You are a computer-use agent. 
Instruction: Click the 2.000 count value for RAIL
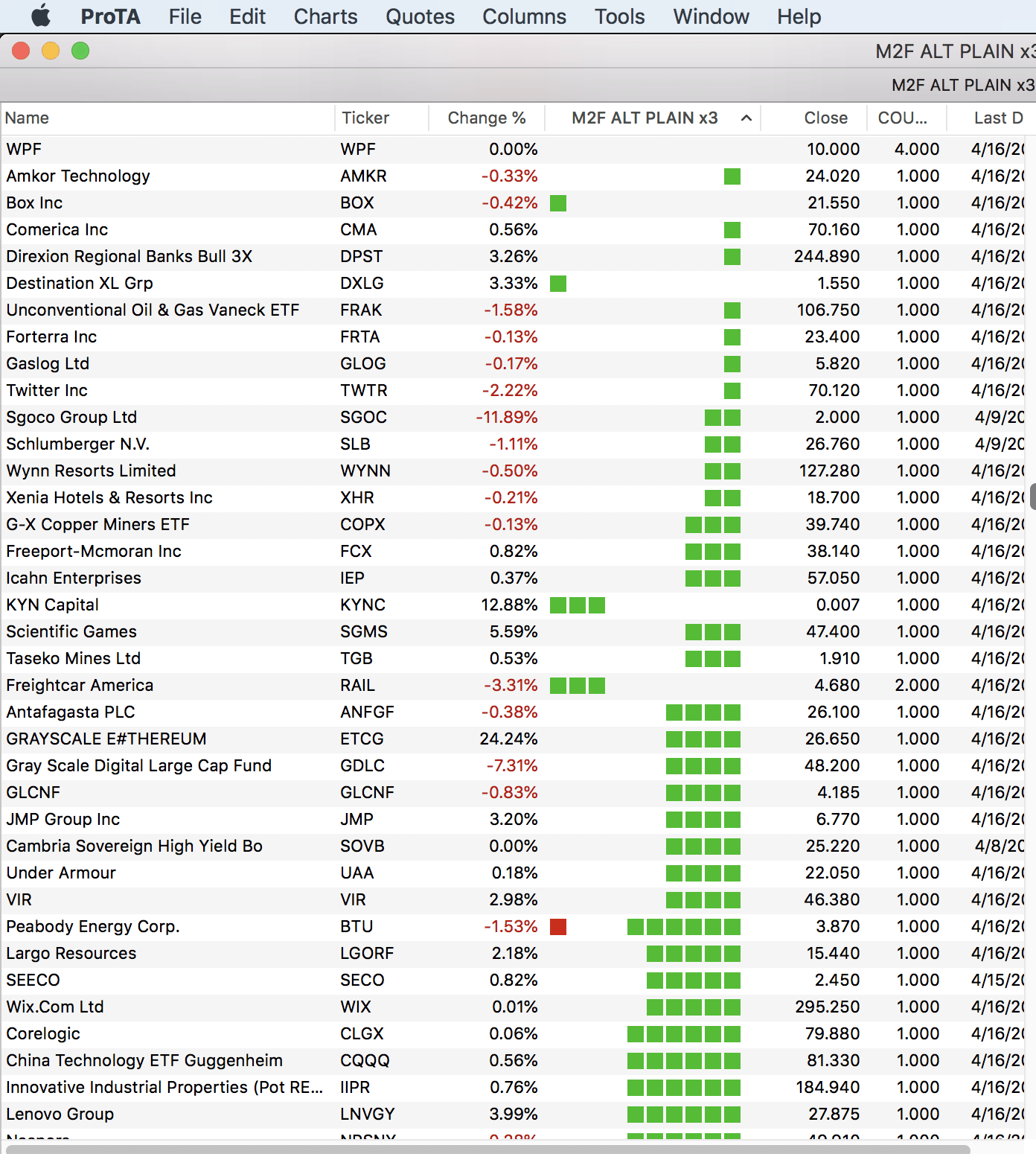[917, 686]
